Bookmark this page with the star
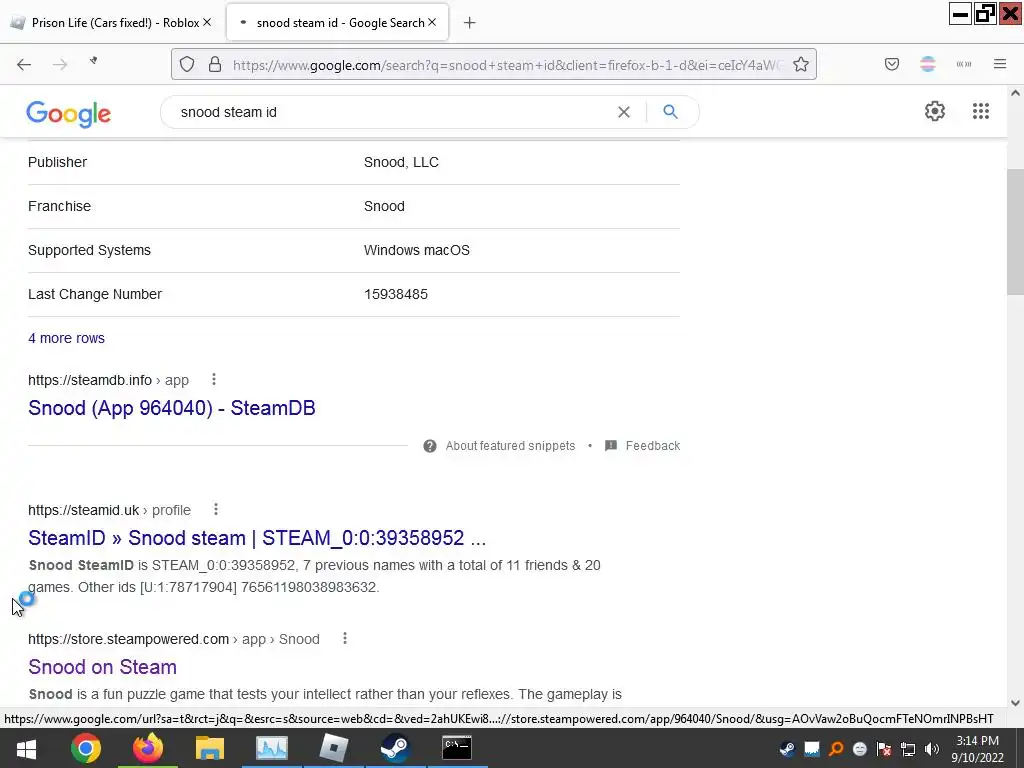 coord(801,64)
